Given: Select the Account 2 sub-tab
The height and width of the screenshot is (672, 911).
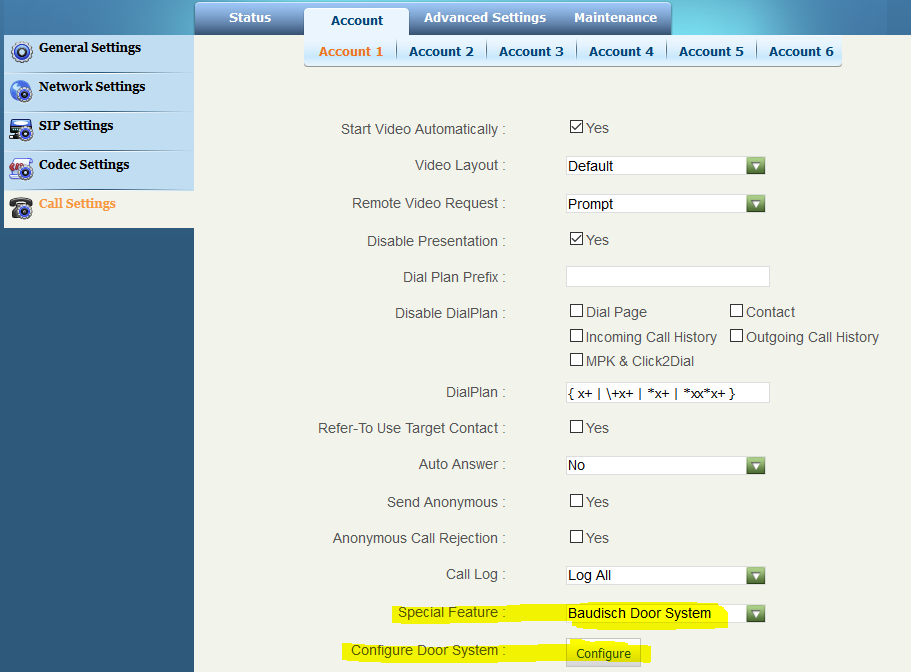Looking at the screenshot, I should (441, 52).
